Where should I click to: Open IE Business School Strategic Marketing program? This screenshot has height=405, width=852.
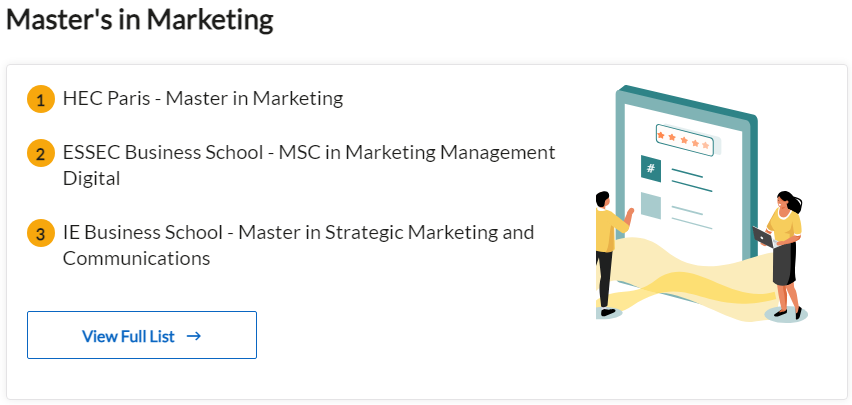tap(298, 245)
